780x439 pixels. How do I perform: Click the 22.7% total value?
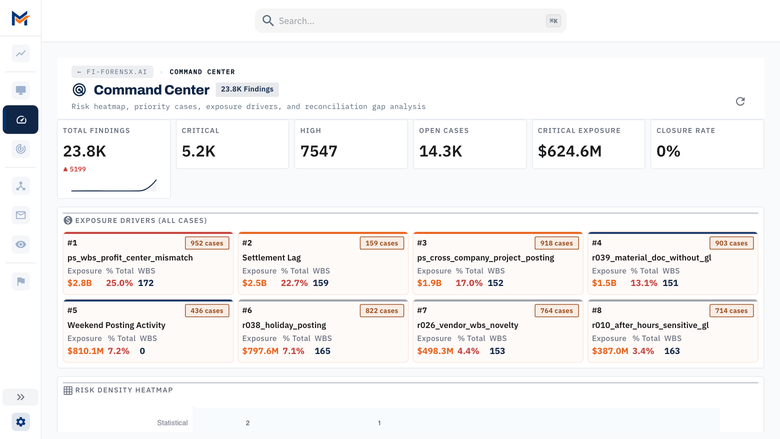(x=294, y=283)
